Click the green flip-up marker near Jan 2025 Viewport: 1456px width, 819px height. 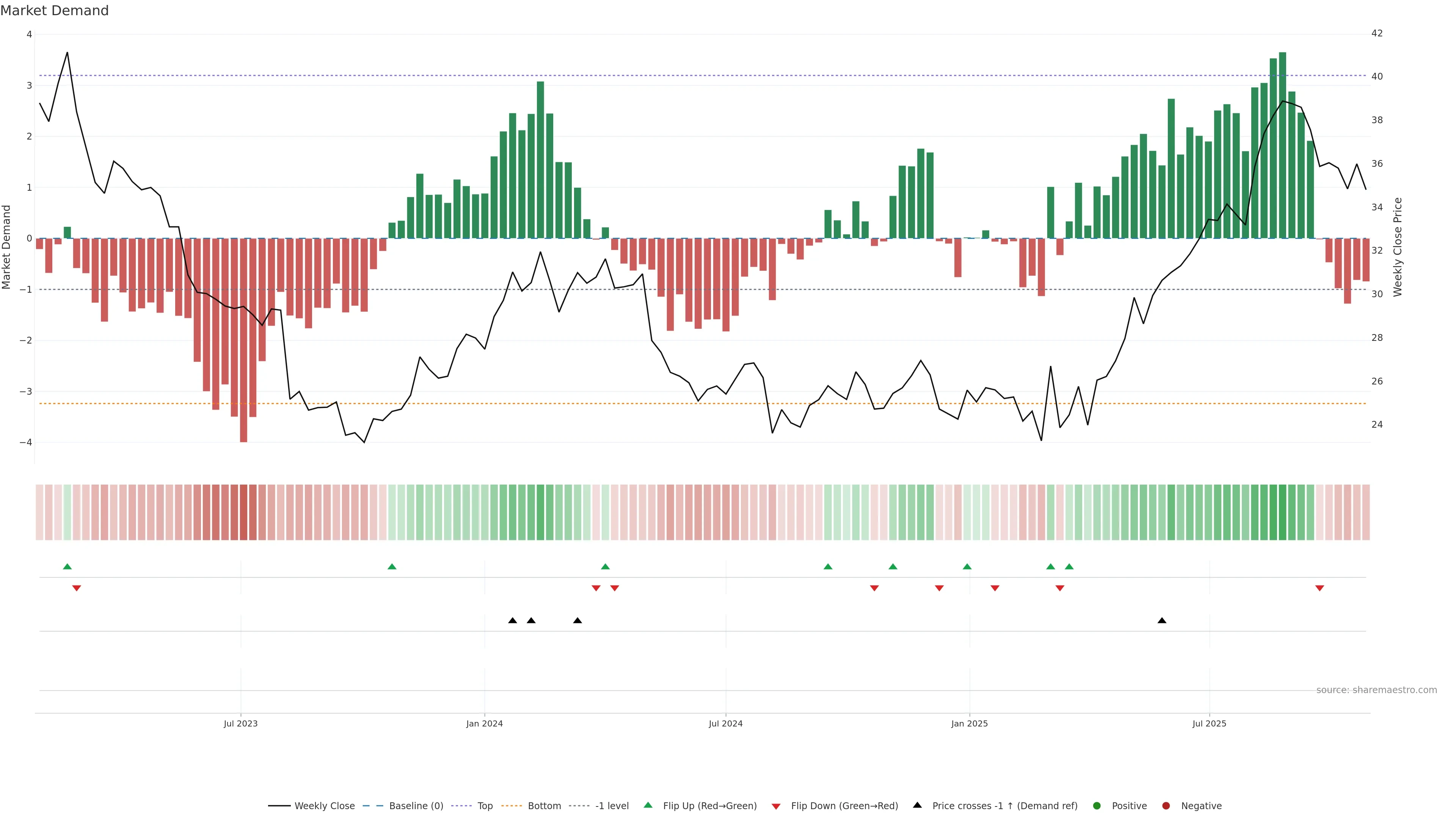967,566
